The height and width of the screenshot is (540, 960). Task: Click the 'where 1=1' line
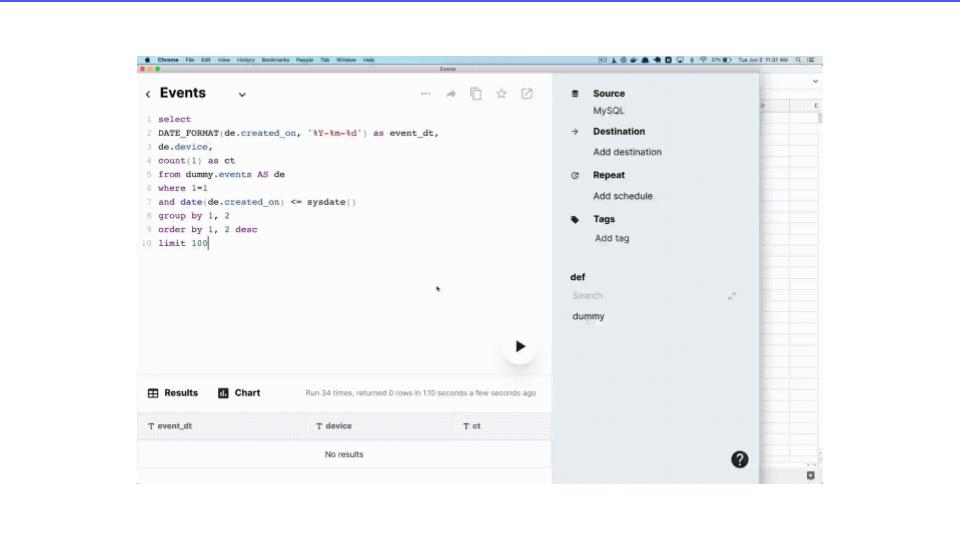pyautogui.click(x=182, y=189)
